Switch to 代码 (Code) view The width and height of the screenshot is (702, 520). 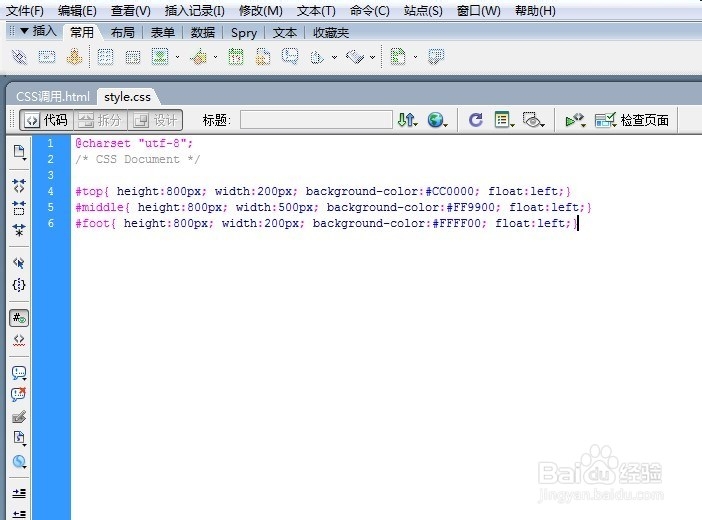pos(47,120)
